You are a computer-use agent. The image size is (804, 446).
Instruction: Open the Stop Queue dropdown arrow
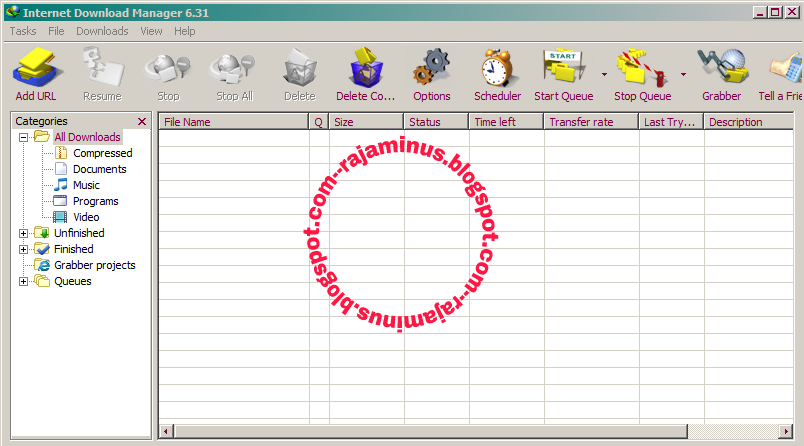coord(683,75)
